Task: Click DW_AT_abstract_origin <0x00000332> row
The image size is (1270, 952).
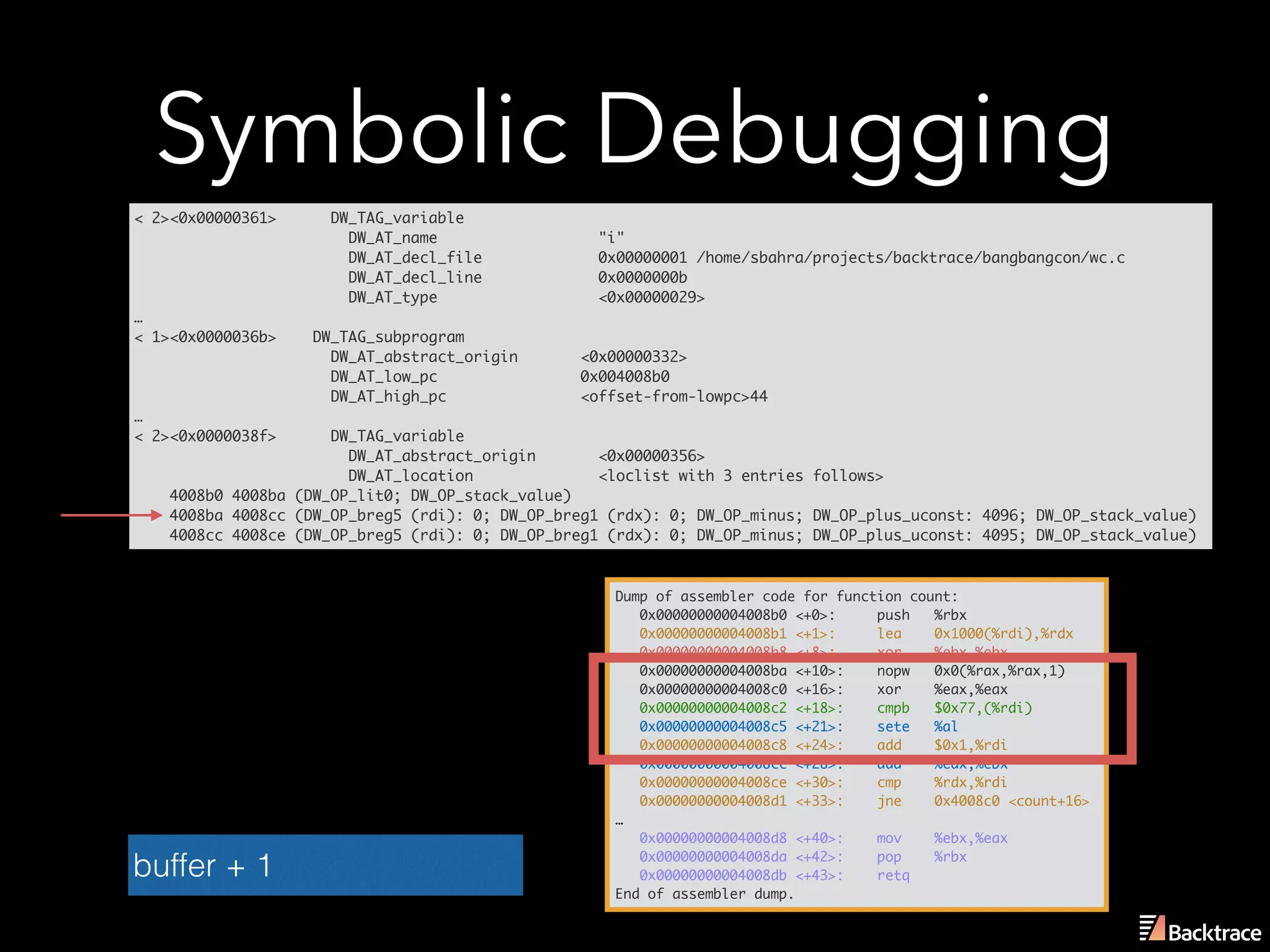Action: (508, 357)
